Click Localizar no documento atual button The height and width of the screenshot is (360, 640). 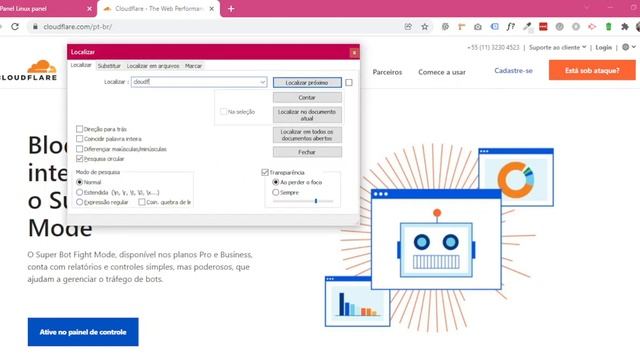(307, 115)
